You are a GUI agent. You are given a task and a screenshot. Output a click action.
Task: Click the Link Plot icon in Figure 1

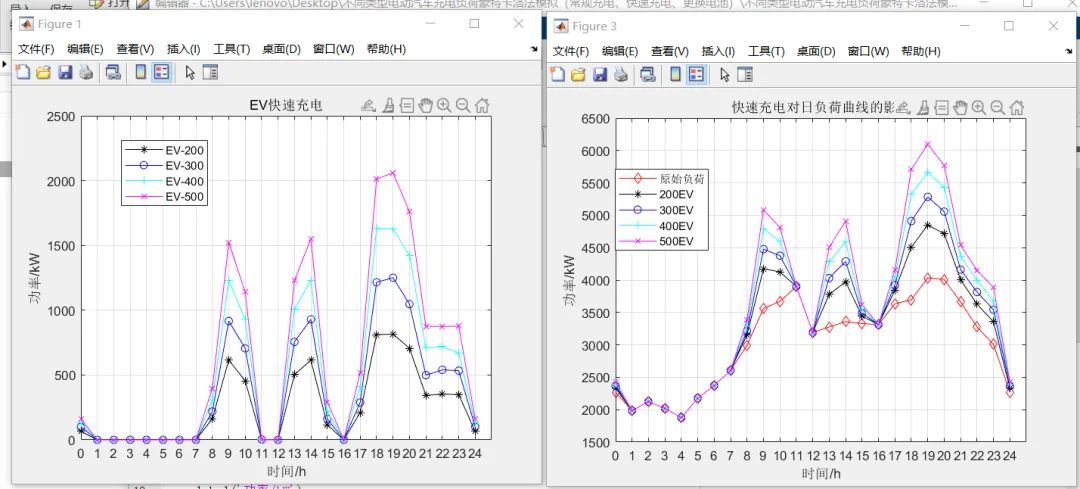(x=112, y=72)
